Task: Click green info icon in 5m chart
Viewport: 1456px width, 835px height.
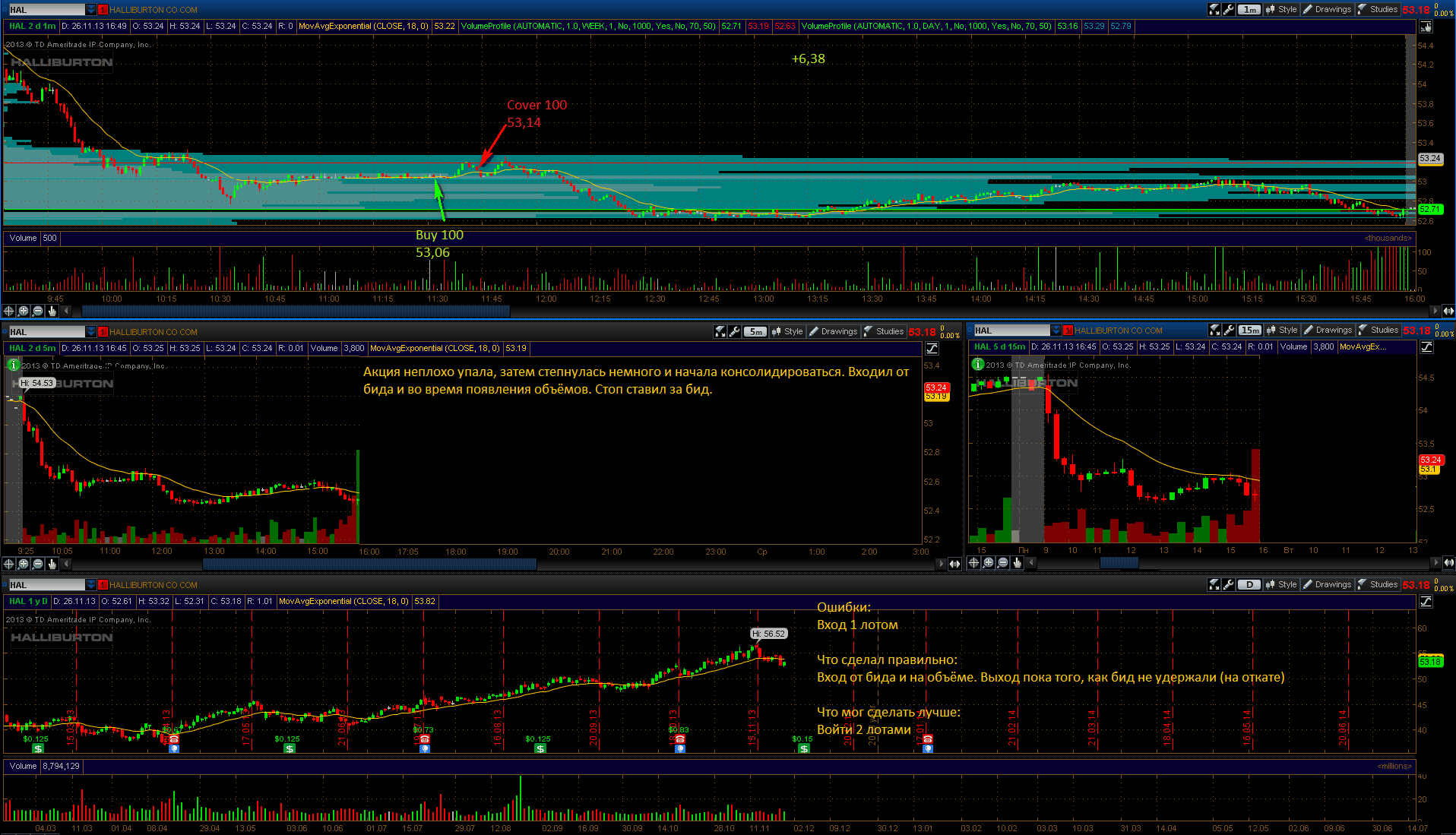Action: point(13,365)
